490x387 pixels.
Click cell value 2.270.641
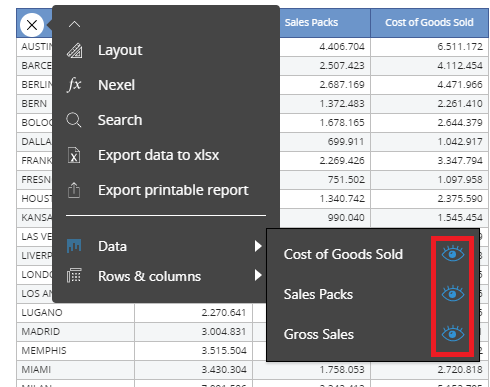[224, 313]
